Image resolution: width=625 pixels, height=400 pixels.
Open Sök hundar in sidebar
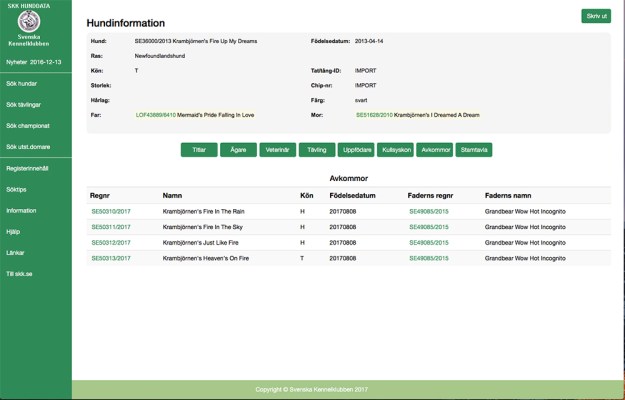tap(22, 83)
